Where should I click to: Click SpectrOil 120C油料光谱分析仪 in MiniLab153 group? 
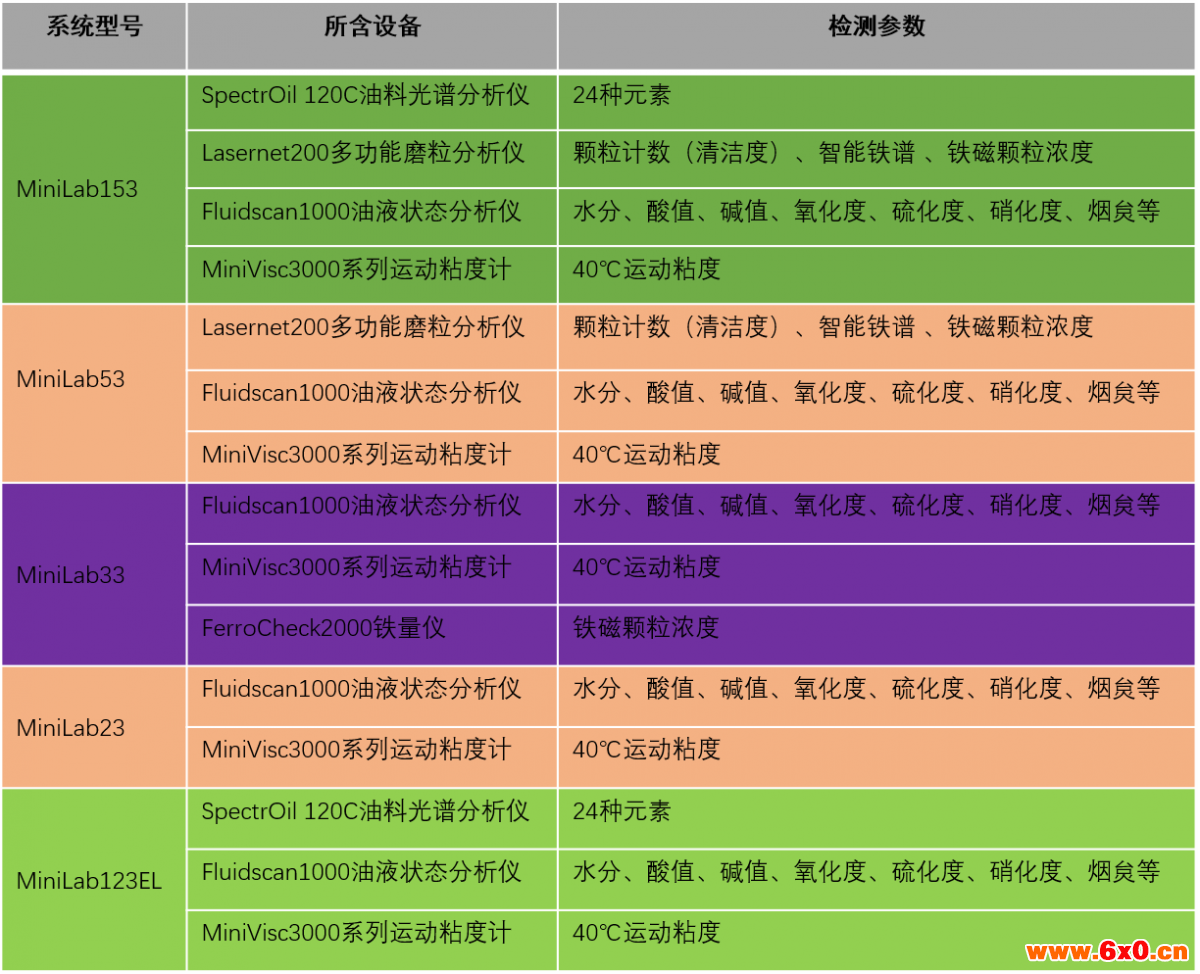[x=372, y=101]
